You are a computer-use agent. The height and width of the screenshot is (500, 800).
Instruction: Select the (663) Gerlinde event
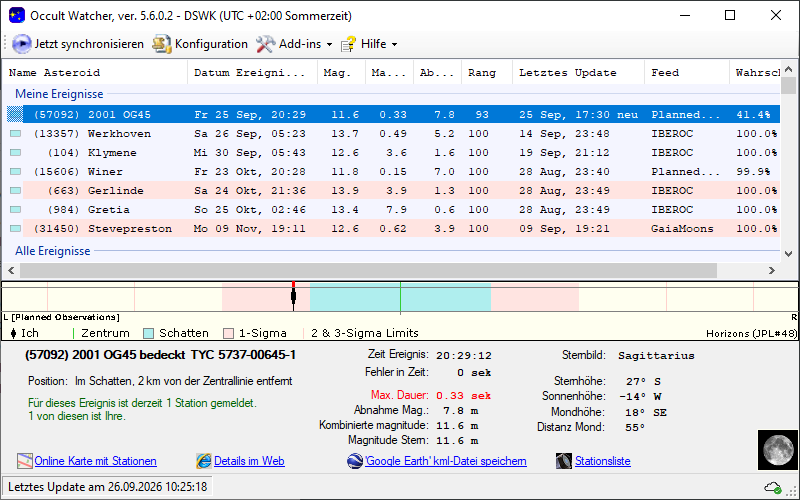(x=392, y=190)
